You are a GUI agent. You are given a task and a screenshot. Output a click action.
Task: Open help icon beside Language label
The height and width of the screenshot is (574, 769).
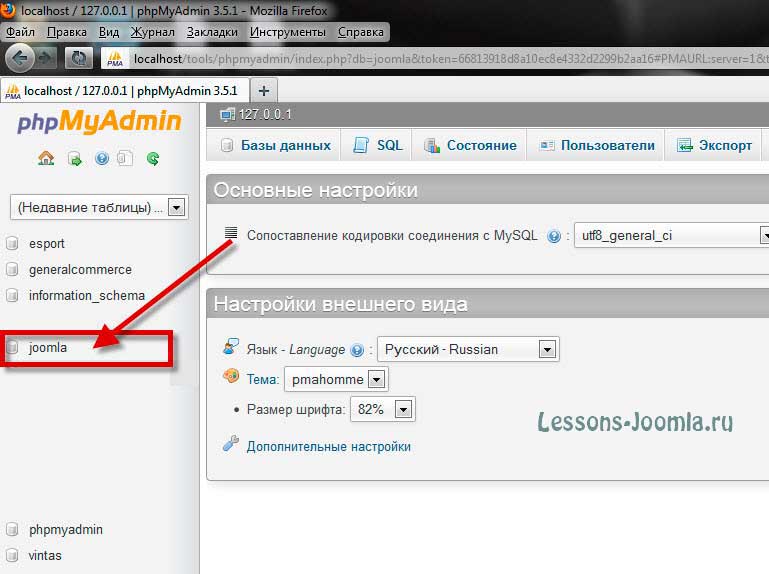pyautogui.click(x=358, y=350)
